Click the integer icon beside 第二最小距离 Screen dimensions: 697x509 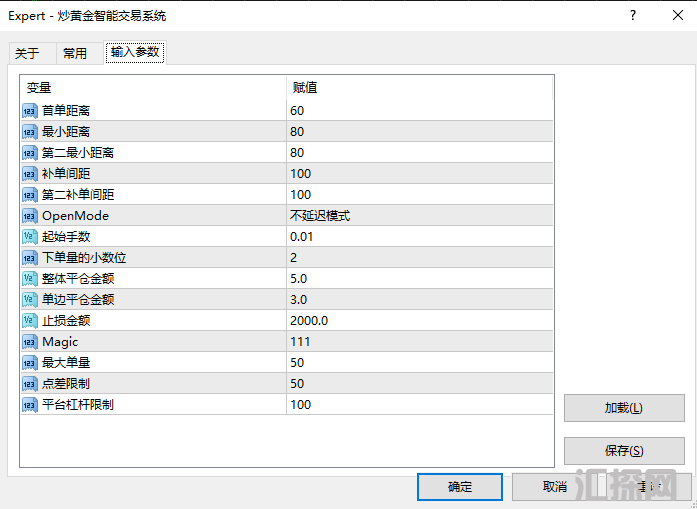pyautogui.click(x=30, y=153)
